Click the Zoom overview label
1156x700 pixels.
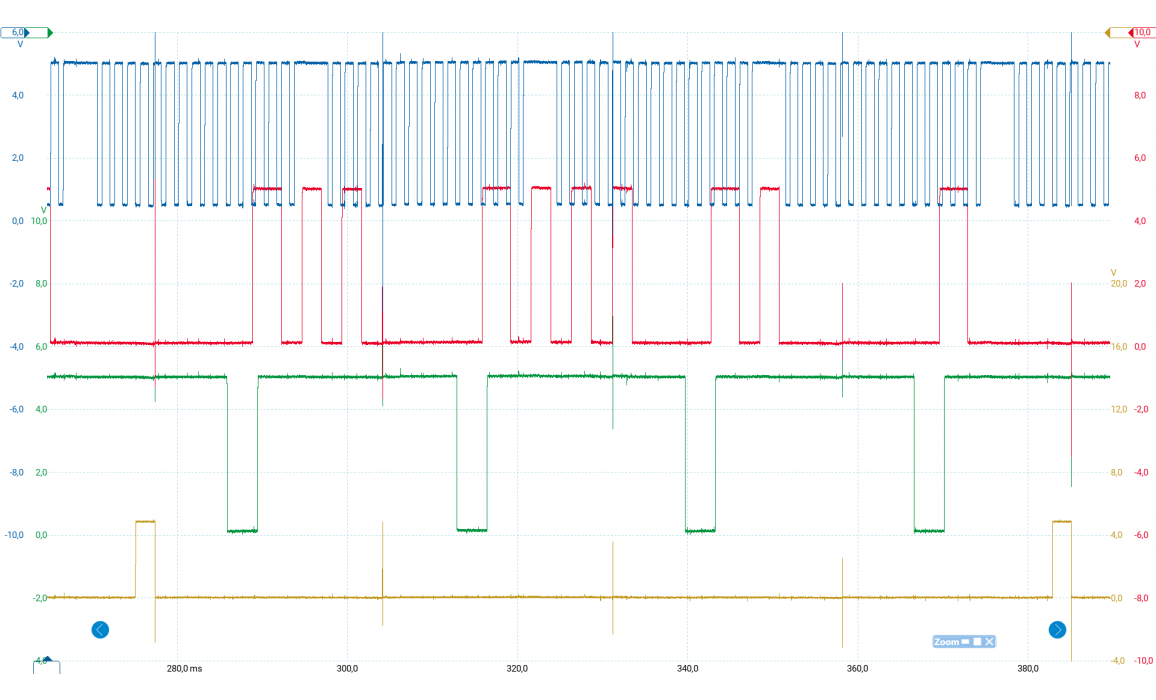click(x=945, y=642)
